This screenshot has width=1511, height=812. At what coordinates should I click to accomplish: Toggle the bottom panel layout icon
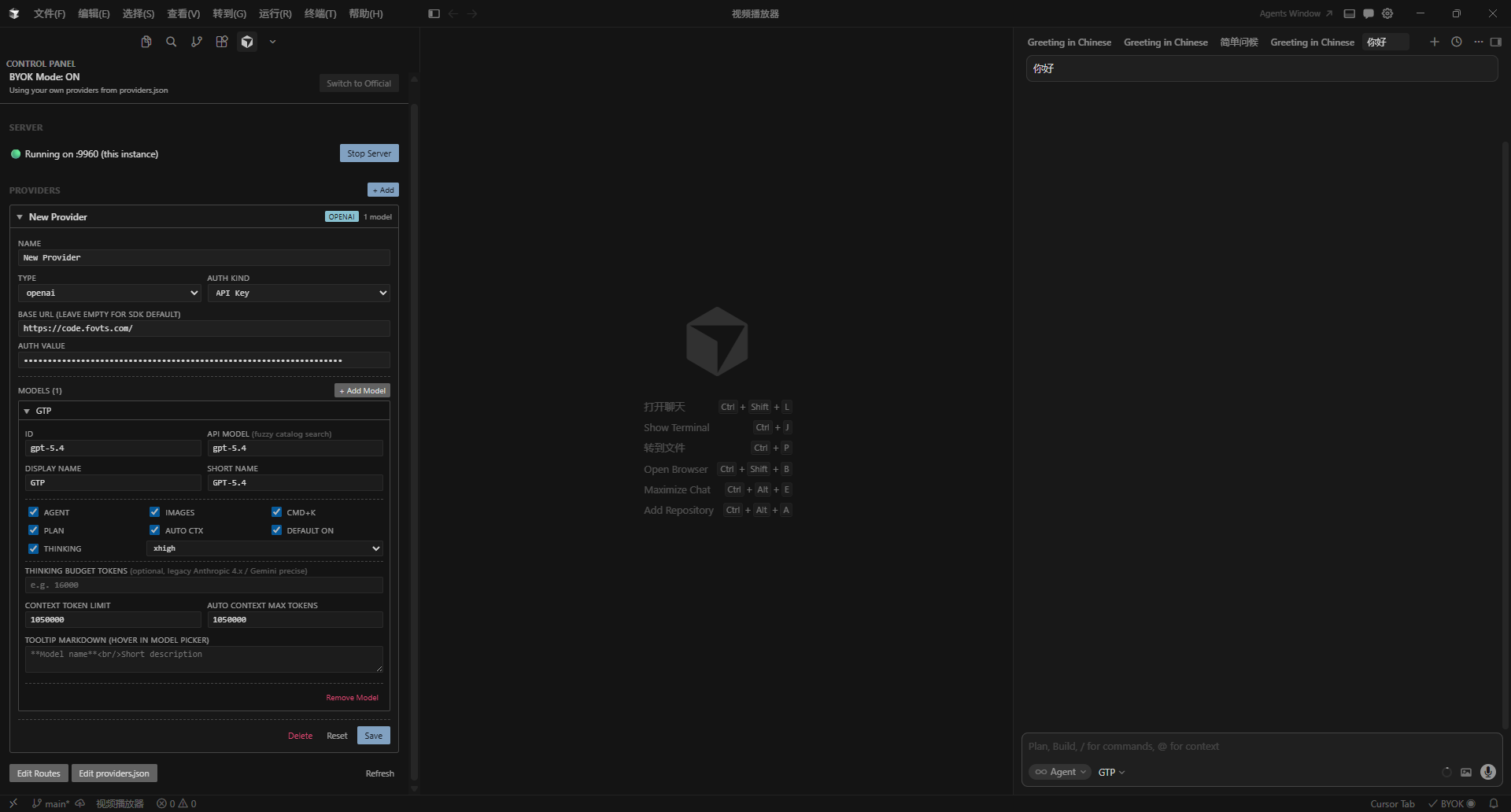pyautogui.click(x=1349, y=13)
